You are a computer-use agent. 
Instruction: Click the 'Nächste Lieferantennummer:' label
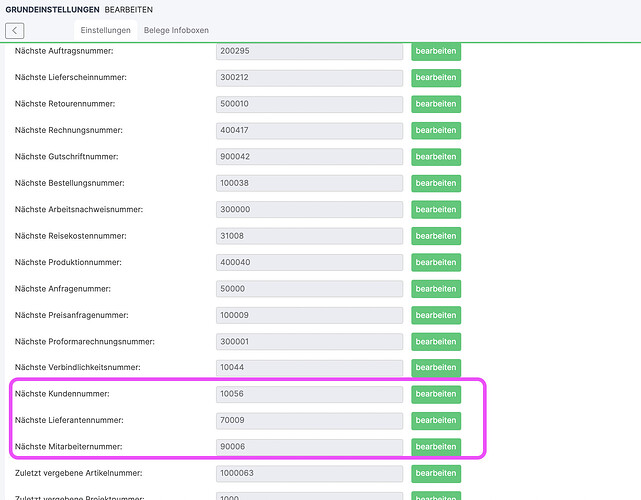(69, 420)
